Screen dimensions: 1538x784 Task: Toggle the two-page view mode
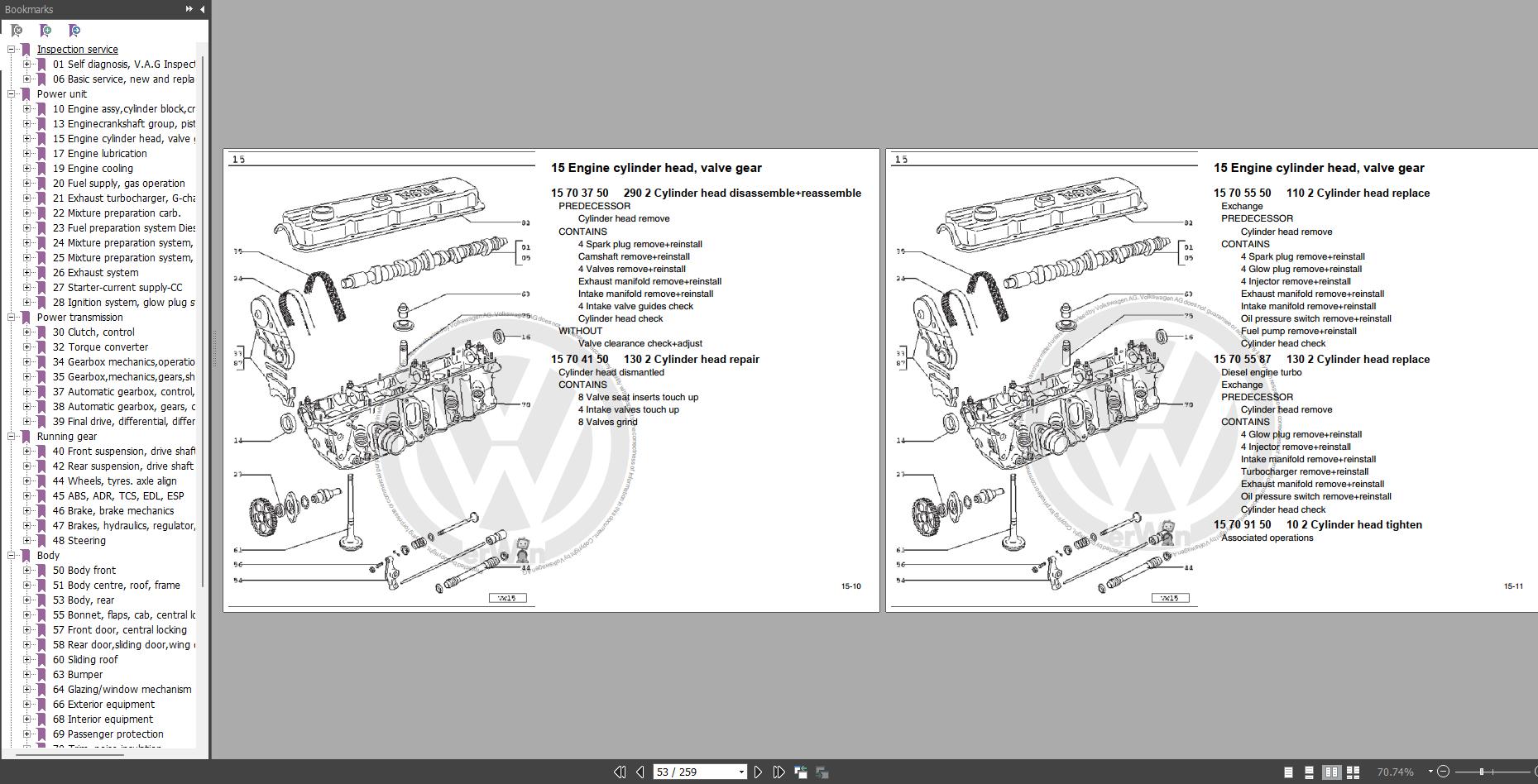pyautogui.click(x=1332, y=772)
